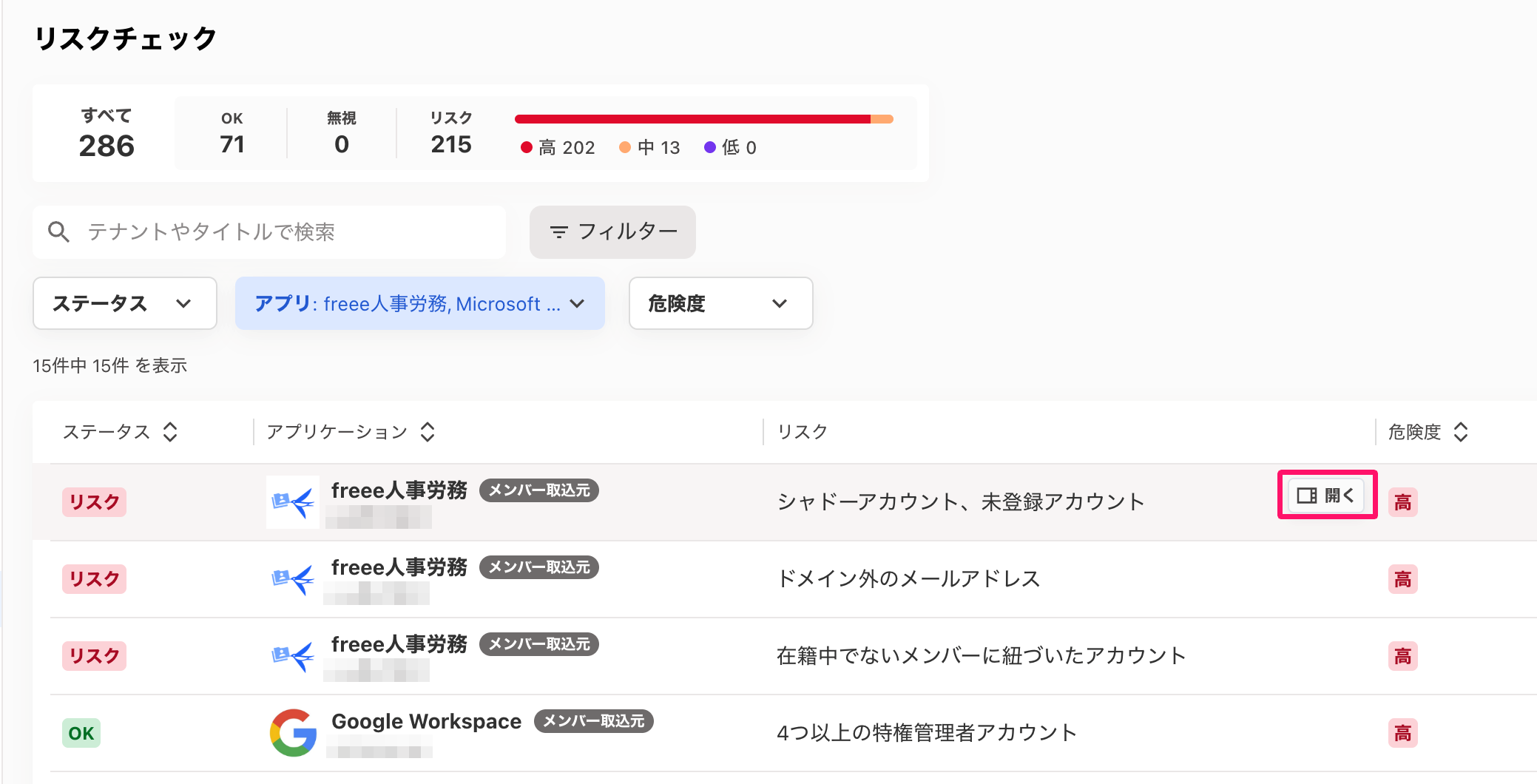Select the リスク 215 summary tab
This screenshot has height=784, width=1537.
pyautogui.click(x=451, y=133)
